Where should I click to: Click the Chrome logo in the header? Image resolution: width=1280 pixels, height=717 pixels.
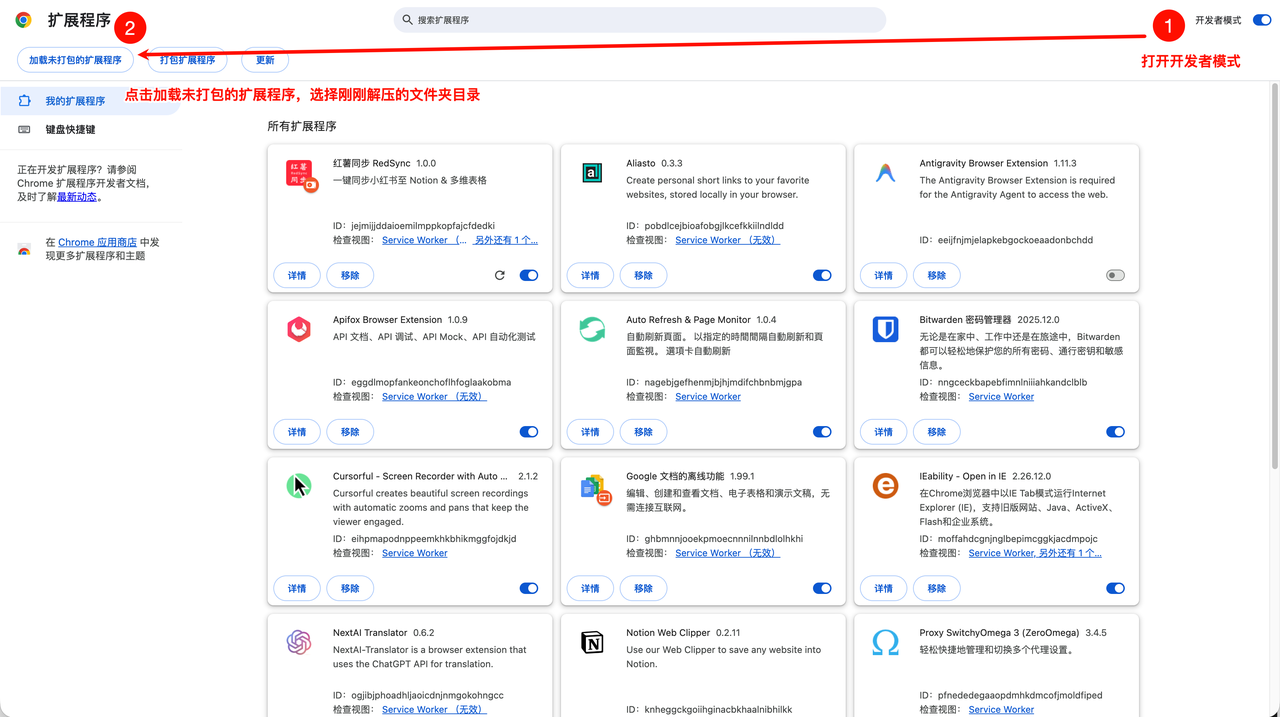click(24, 20)
